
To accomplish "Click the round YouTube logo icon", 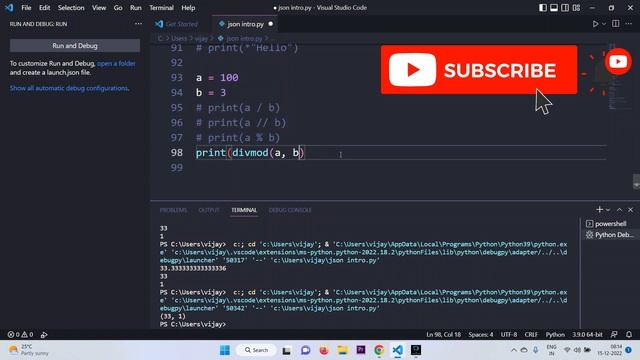I will 618,62.
